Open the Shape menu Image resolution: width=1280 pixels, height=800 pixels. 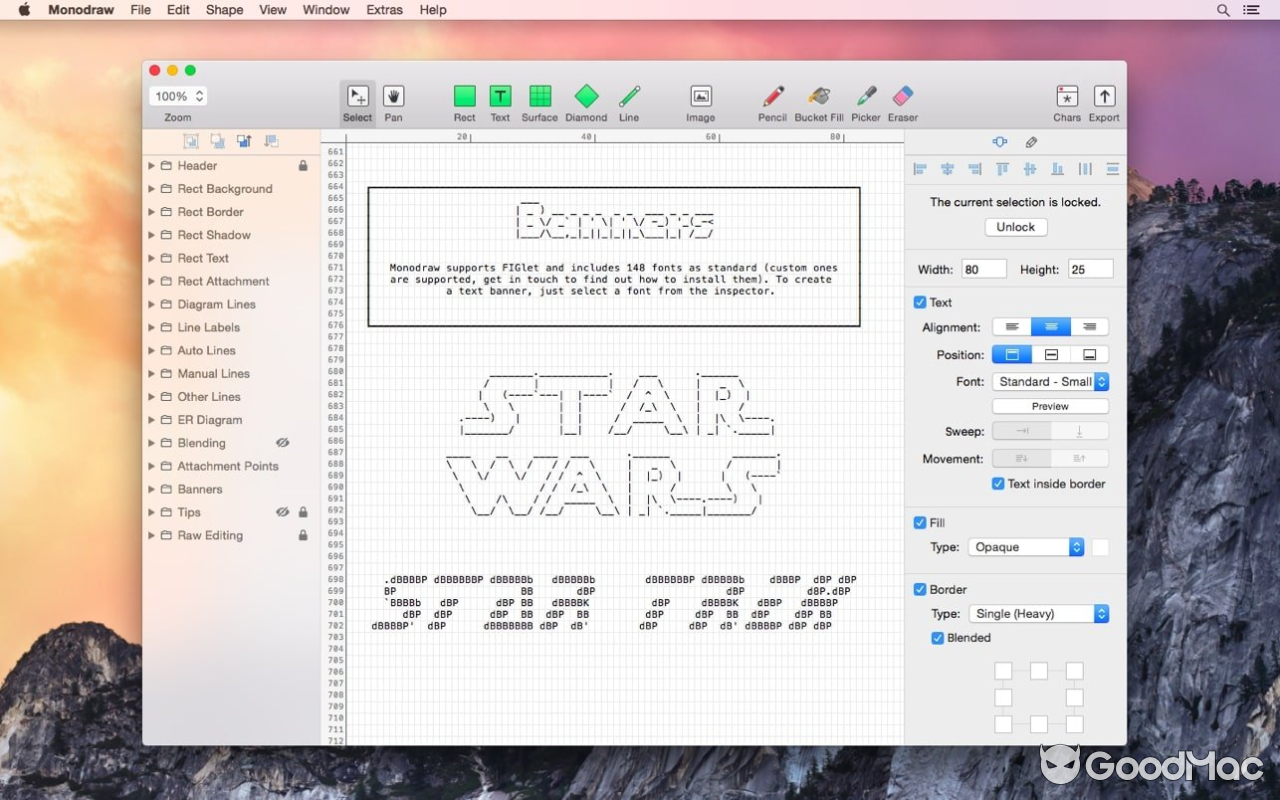[224, 10]
